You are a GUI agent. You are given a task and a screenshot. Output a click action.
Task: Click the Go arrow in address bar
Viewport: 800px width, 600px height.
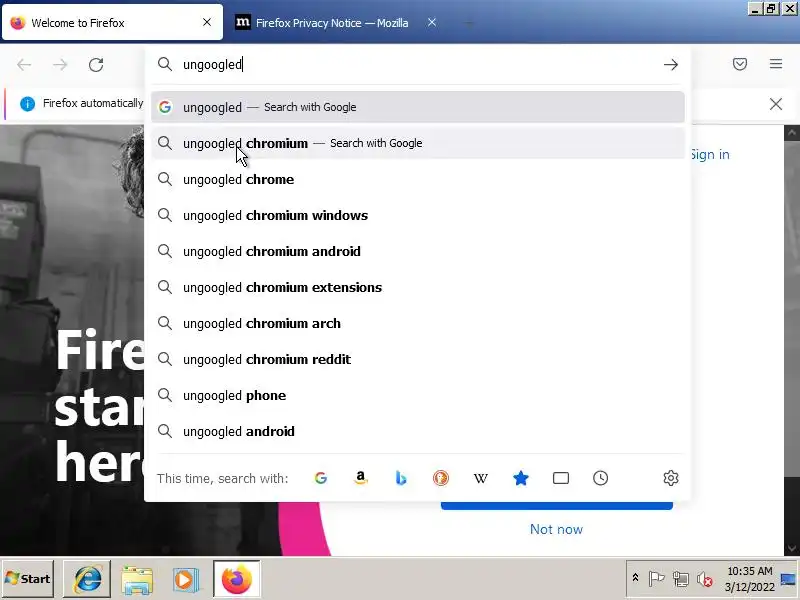click(x=670, y=65)
